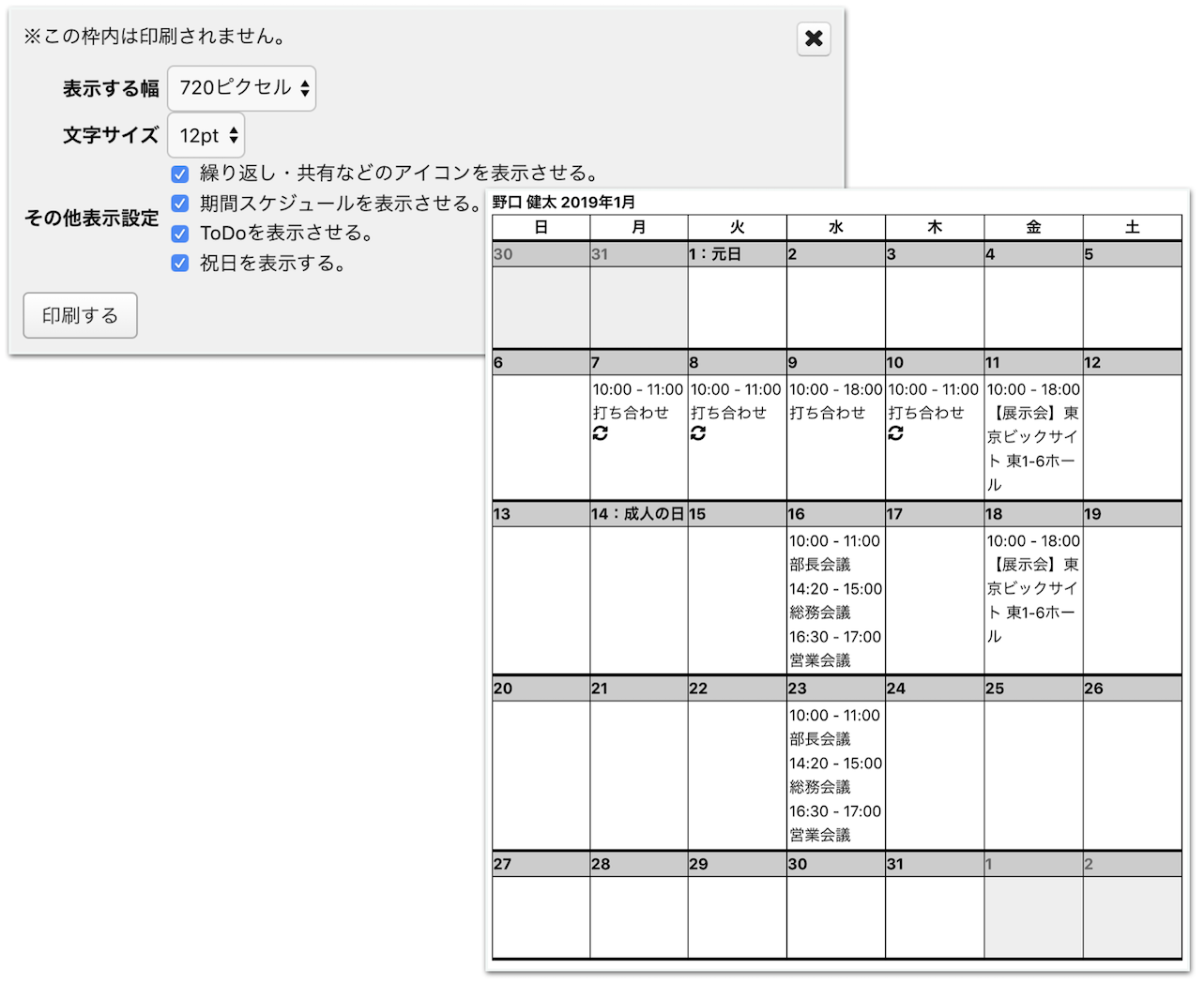Viewport: 1204px width, 984px height.
Task: Toggle 祝日を表示する checkbox
Action: [x=180, y=264]
